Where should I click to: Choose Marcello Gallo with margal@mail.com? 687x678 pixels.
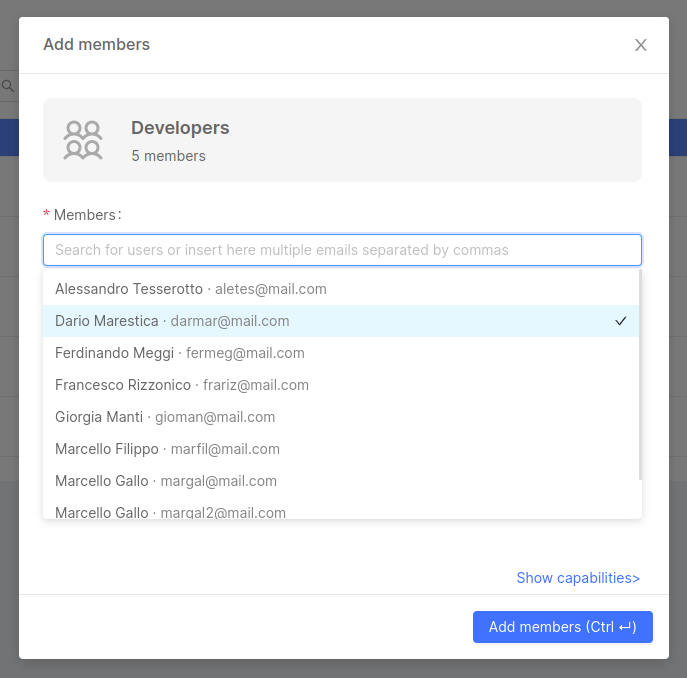coord(165,481)
